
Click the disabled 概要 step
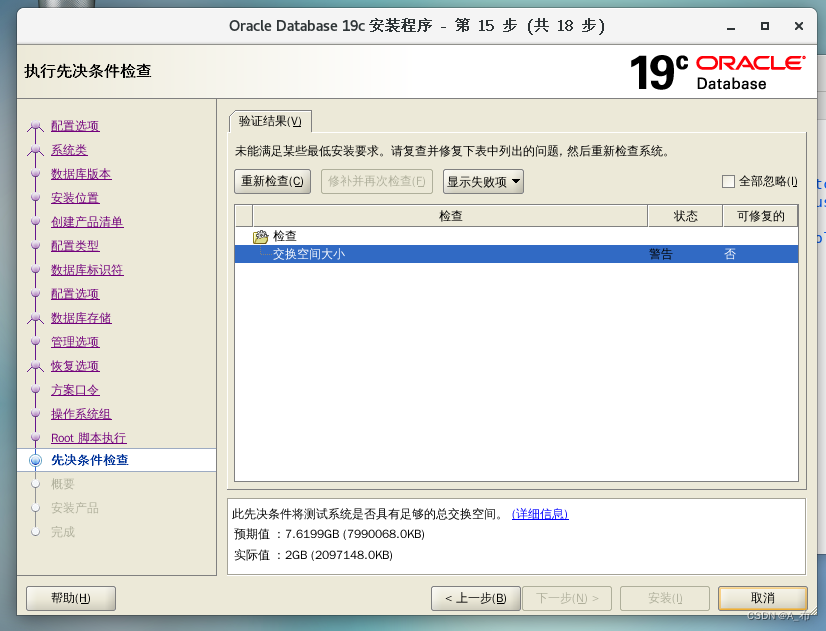63,484
